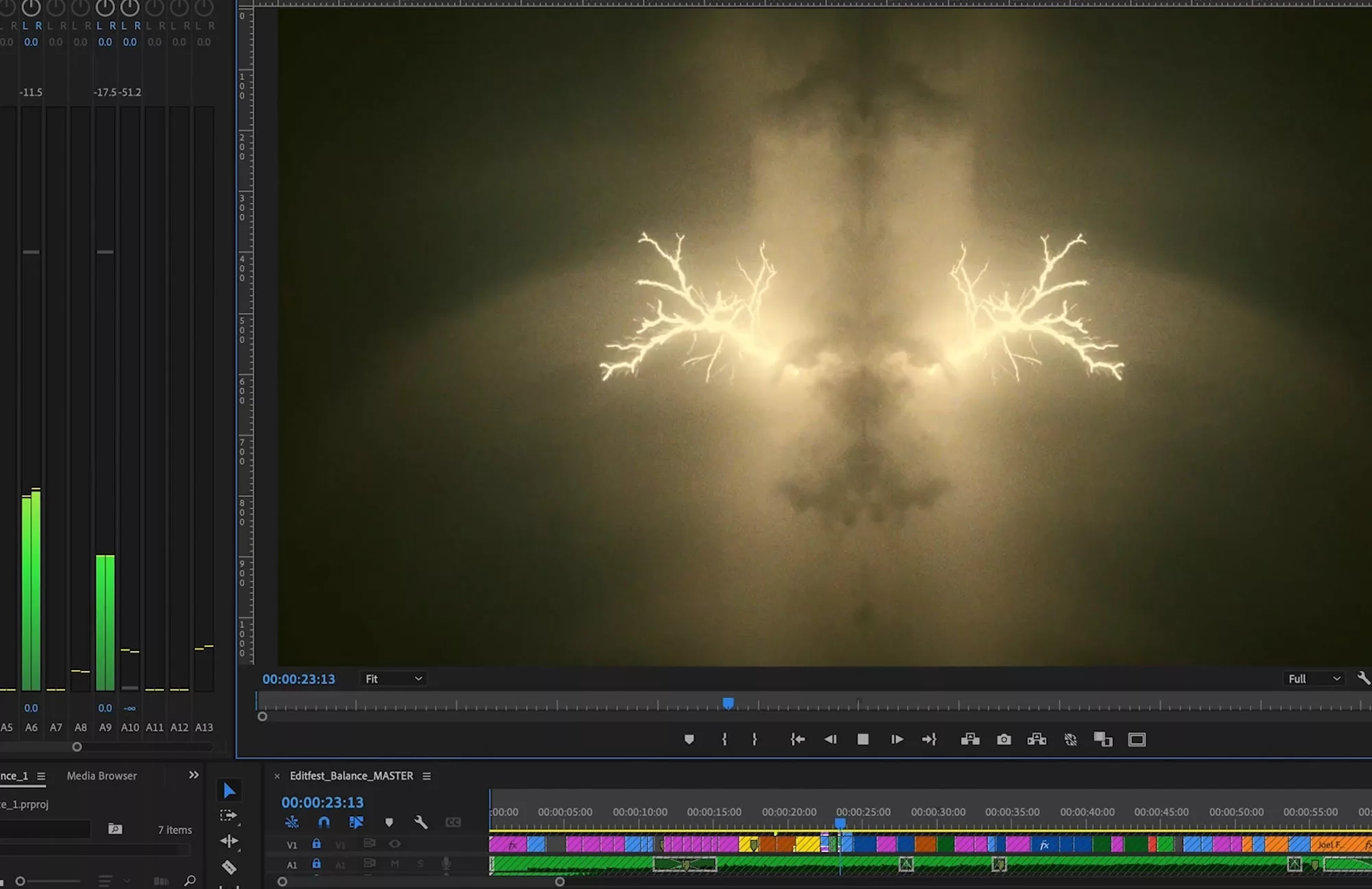This screenshot has width=1372, height=889.
Task: Select the Track Select Forward tool
Action: (228, 816)
